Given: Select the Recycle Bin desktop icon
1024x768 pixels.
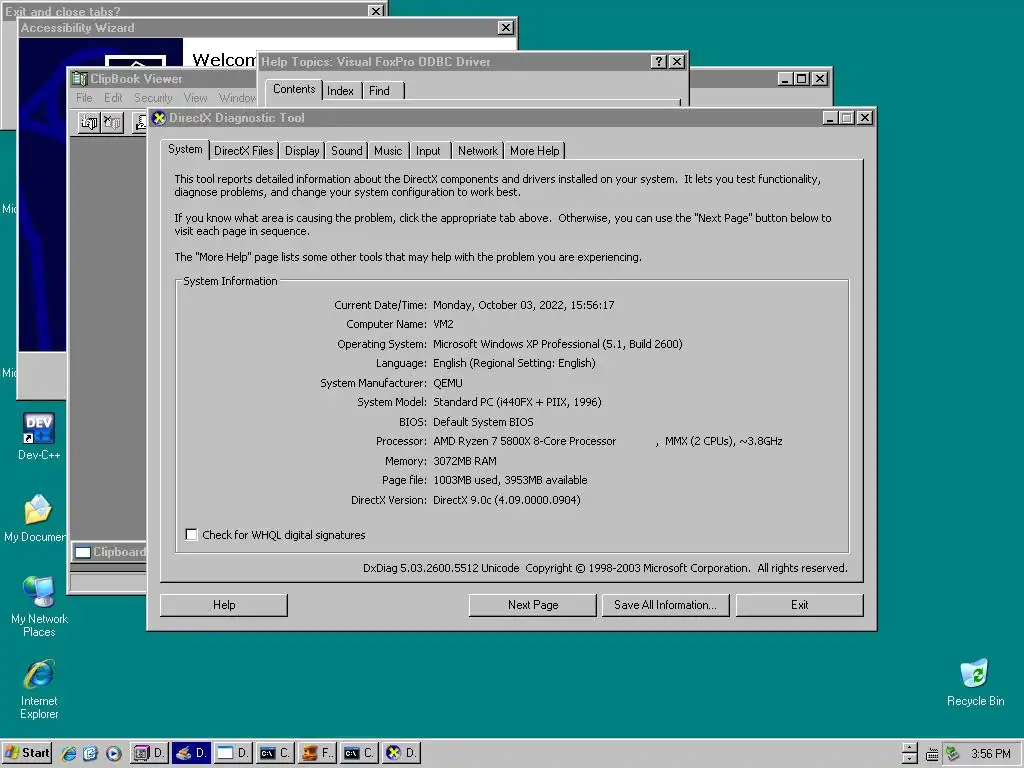Looking at the screenshot, I should click(975, 682).
